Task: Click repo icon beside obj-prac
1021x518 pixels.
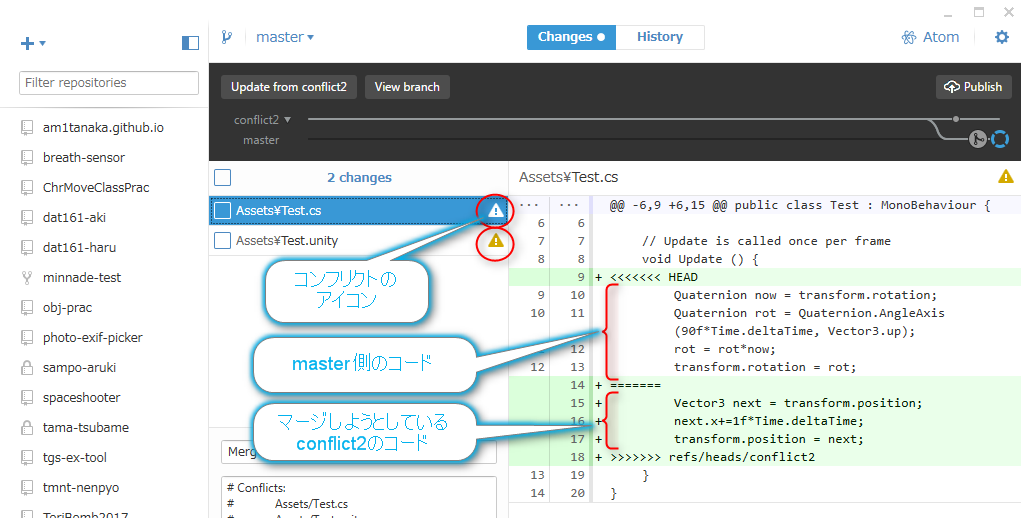Action: point(27,307)
